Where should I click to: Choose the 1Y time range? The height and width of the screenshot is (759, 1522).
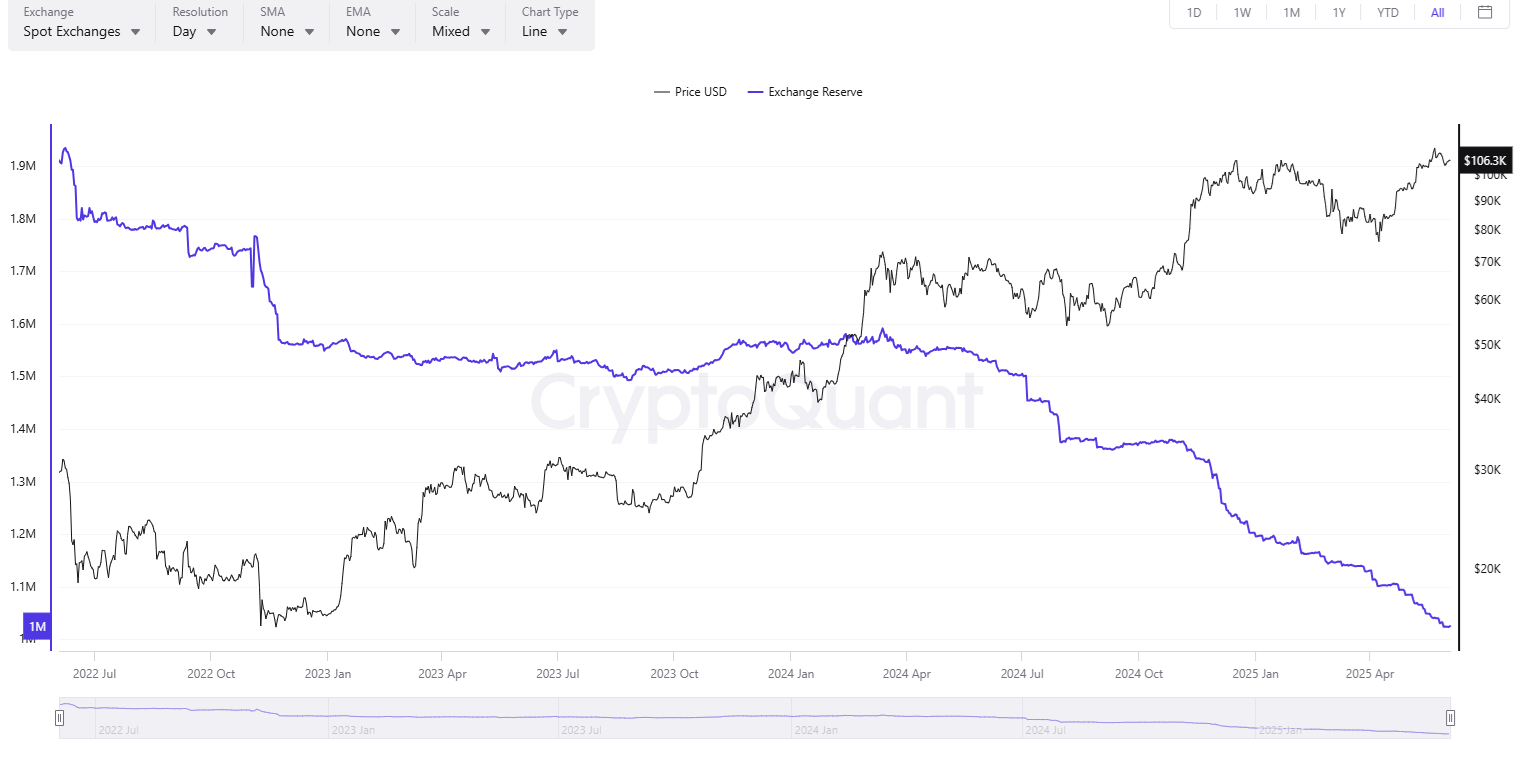coord(1338,13)
